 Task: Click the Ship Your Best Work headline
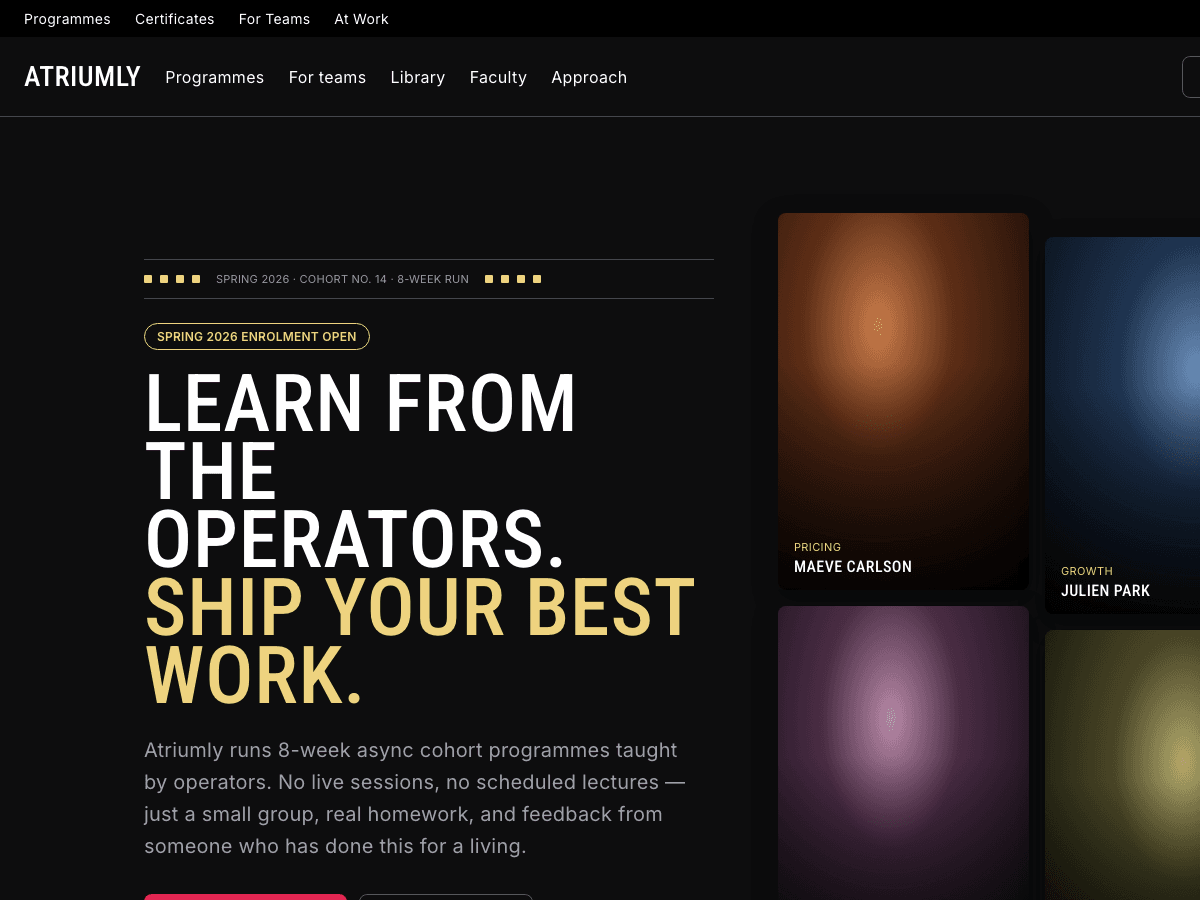[x=420, y=642]
